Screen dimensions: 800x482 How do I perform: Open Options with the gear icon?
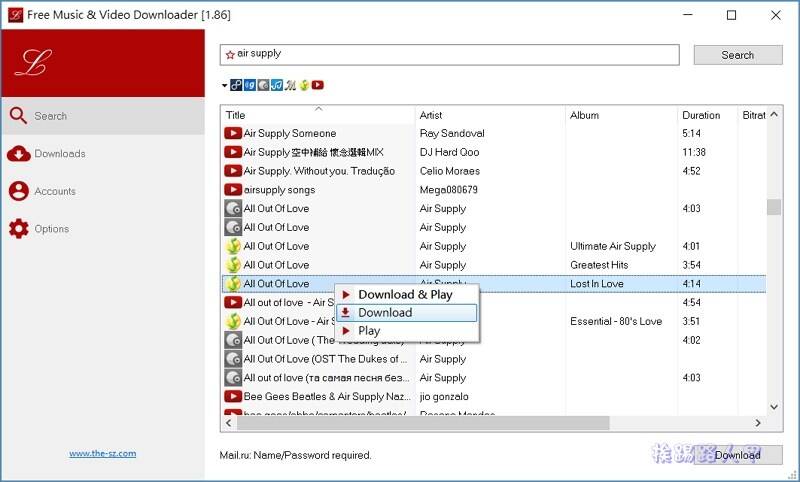(x=102, y=229)
